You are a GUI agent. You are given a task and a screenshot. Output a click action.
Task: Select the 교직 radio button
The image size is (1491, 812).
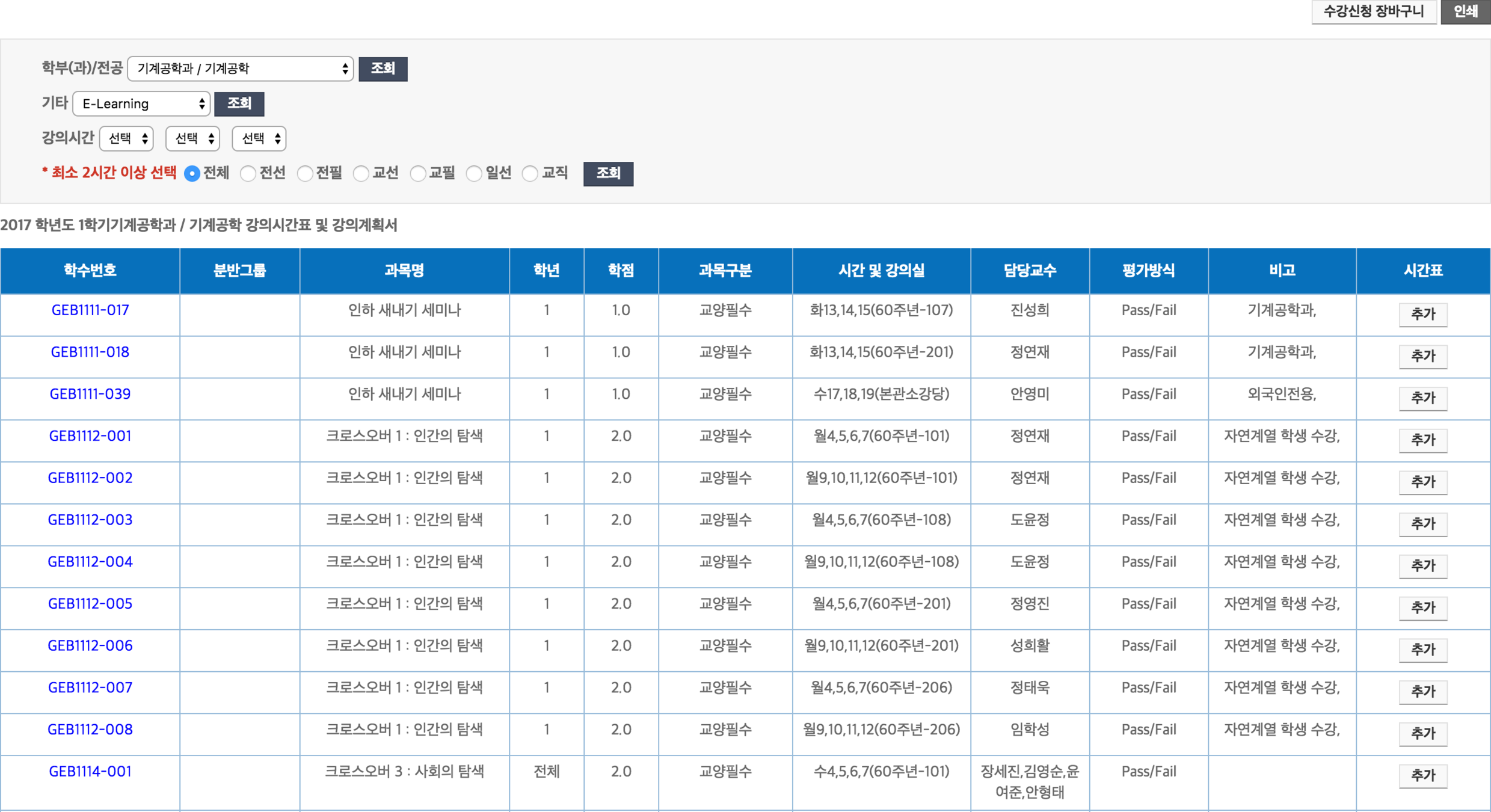point(530,174)
